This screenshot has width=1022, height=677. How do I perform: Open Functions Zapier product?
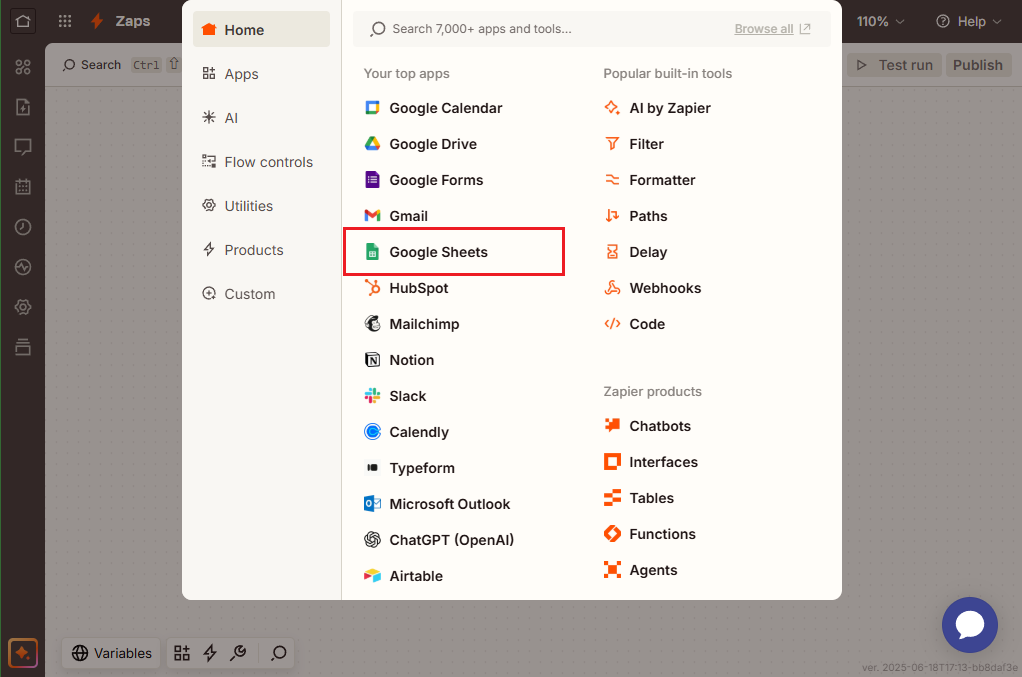649,534
